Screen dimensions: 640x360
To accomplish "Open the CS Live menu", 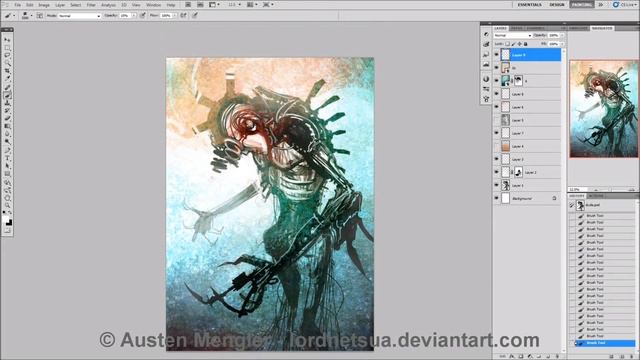I will pyautogui.click(x=624, y=4).
